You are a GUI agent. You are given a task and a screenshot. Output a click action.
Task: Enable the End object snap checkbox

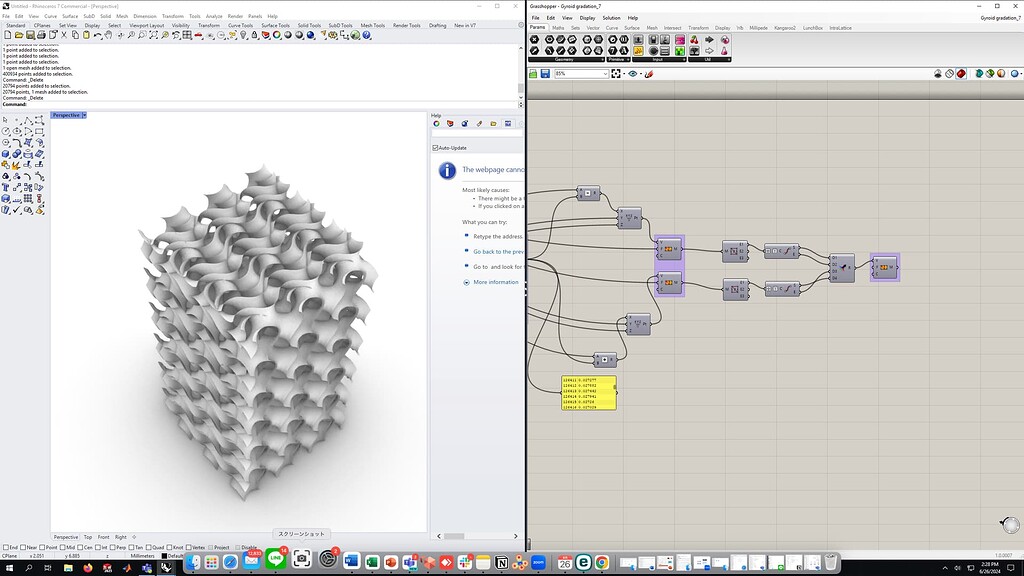pyautogui.click(x=8, y=547)
